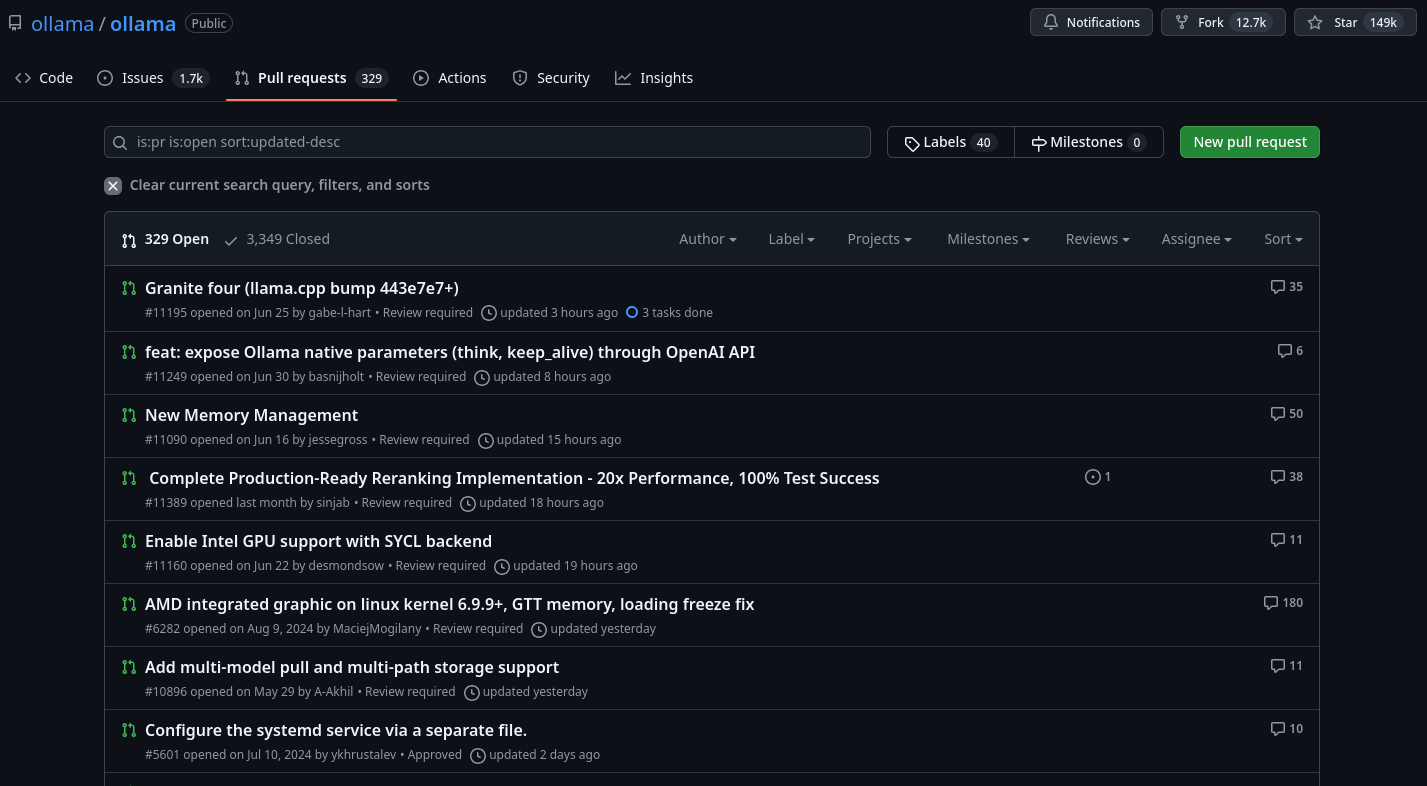Image resolution: width=1427 pixels, height=786 pixels.
Task: Go to the Security tab
Action: click(551, 78)
